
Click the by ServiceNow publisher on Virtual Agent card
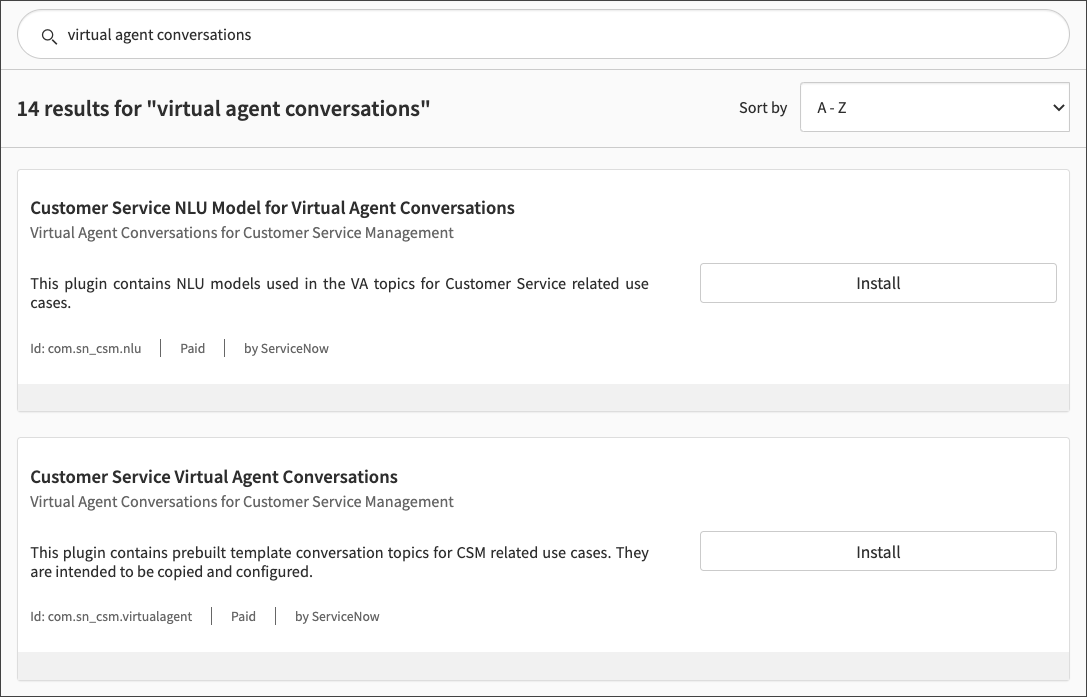337,616
